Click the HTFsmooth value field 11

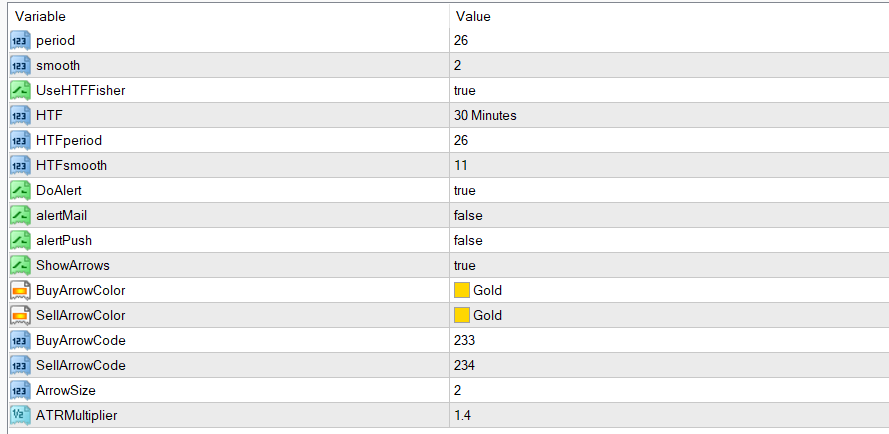click(461, 166)
